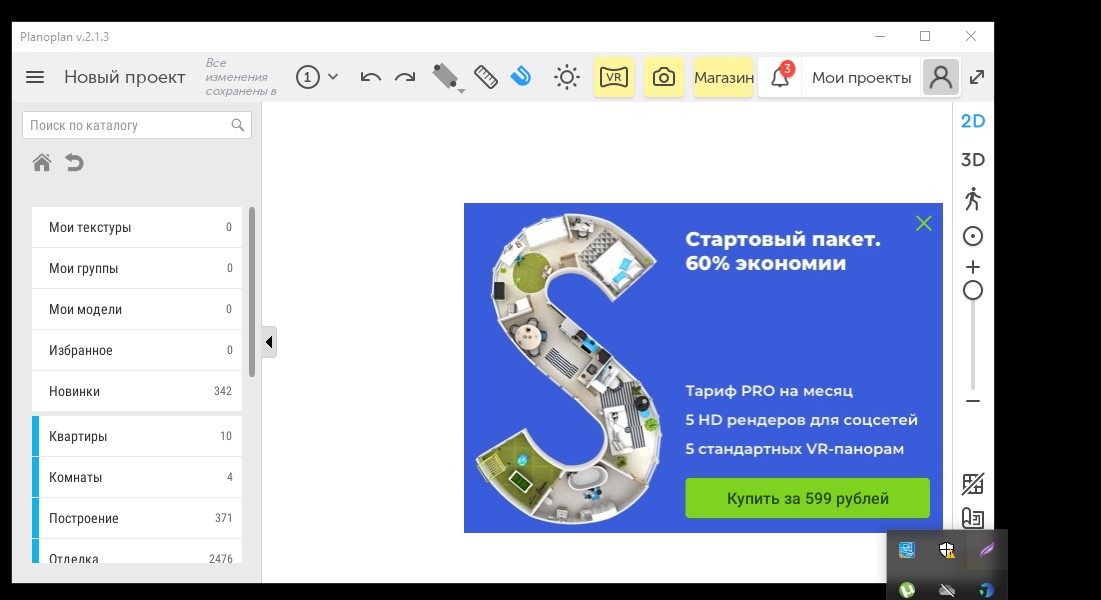Click the OneDrive cloud tray icon

947,590
